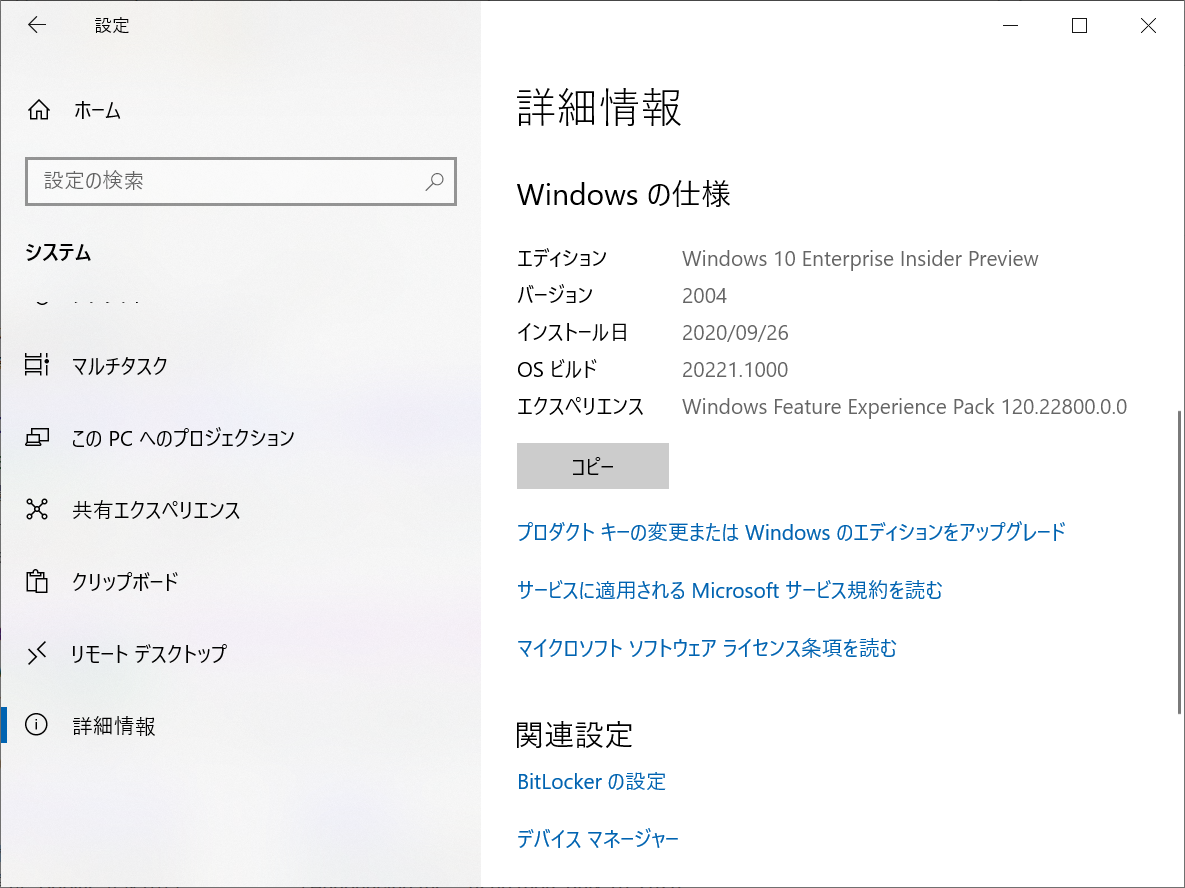1185x888 pixels.
Task: Focus the 設定の検索 search field
Action: [241, 181]
